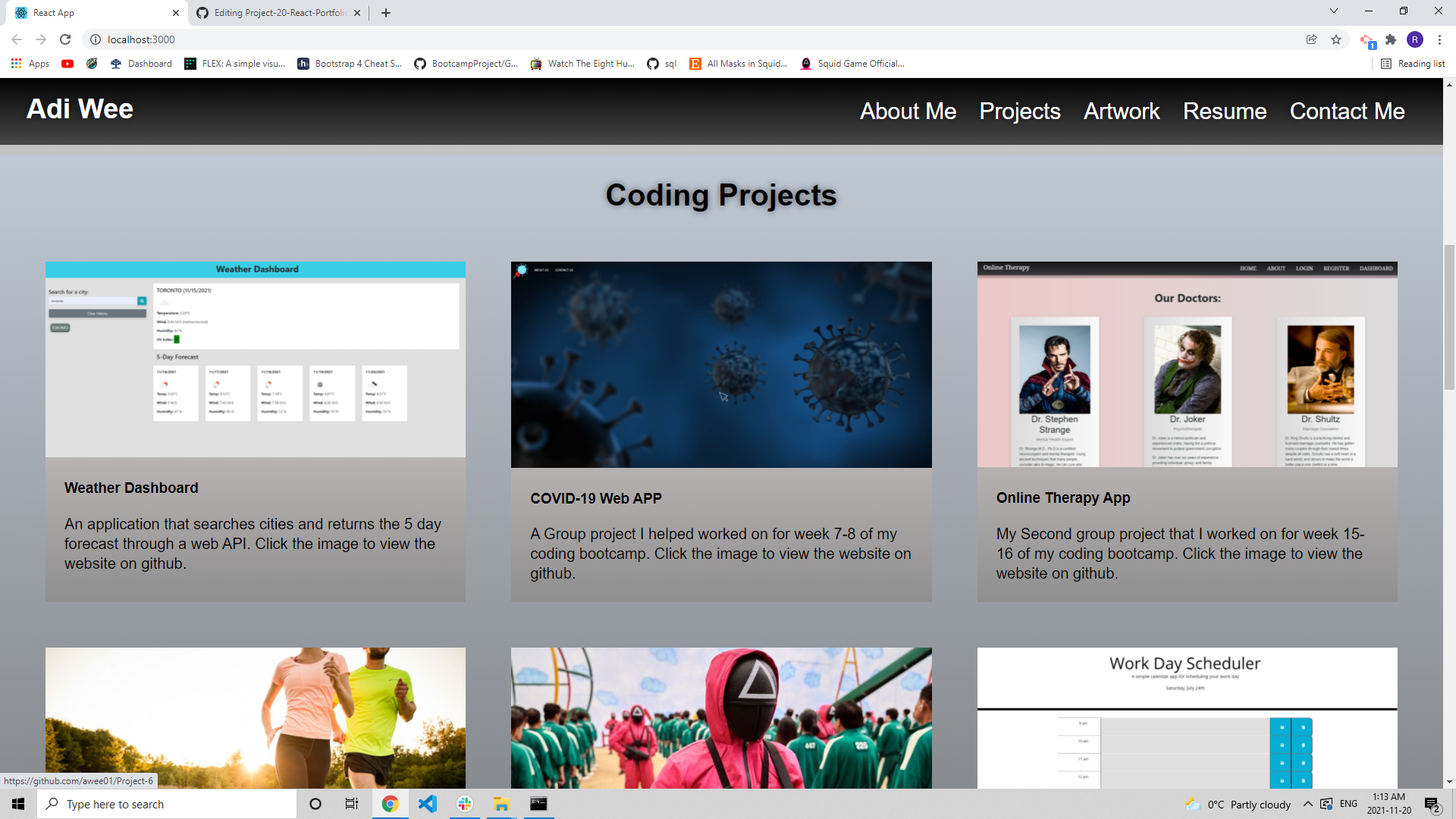Open Visual Studio Code from the taskbar
The width and height of the screenshot is (1456, 819).
point(427,804)
